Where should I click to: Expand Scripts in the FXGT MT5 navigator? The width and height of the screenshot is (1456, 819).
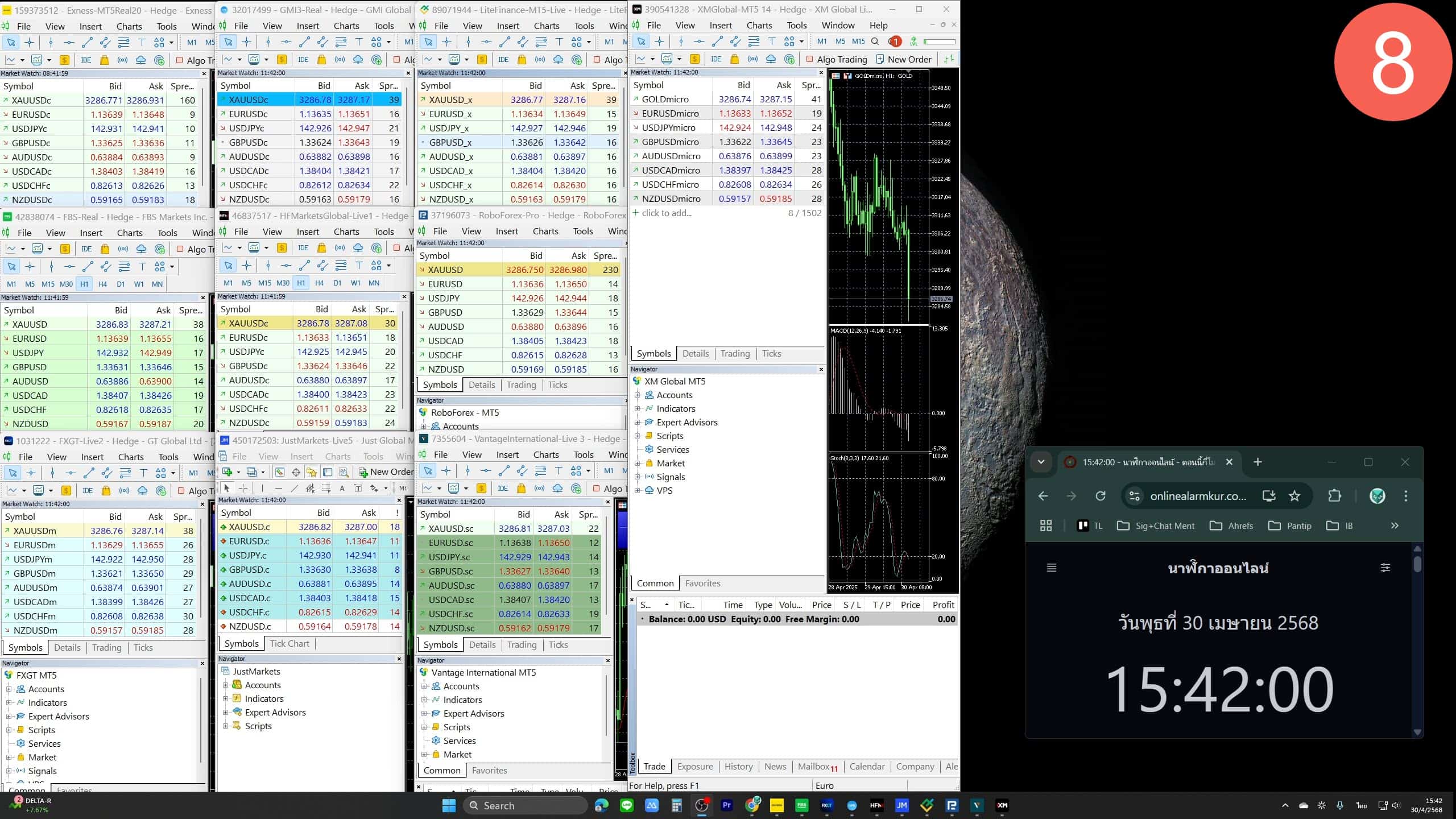9,730
